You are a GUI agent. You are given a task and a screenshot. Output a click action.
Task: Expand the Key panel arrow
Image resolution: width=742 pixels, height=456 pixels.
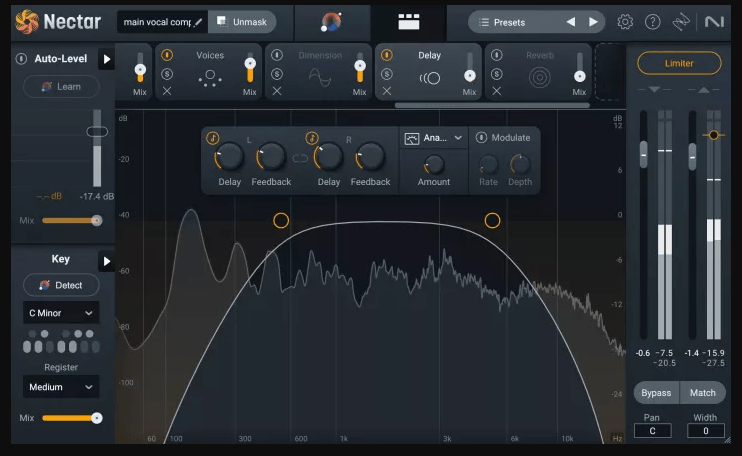[x=106, y=261]
